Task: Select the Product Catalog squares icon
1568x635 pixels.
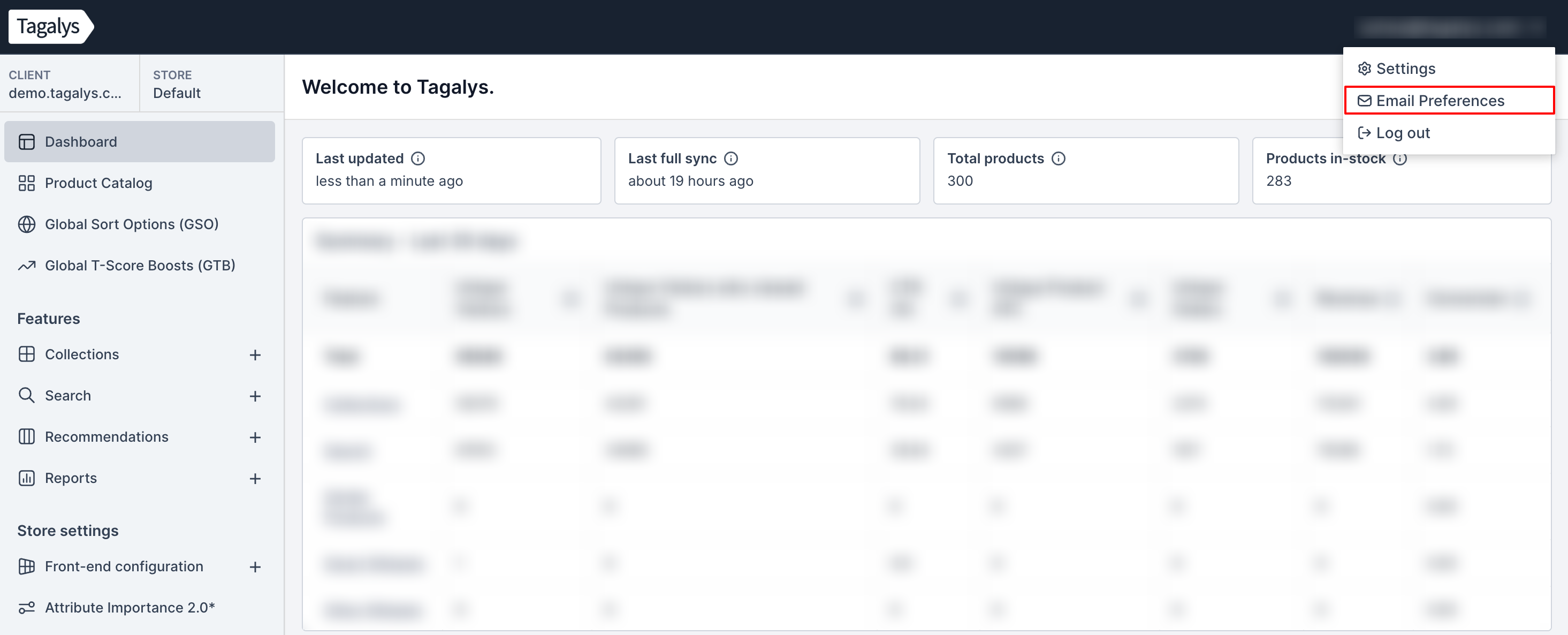Action: (x=27, y=183)
